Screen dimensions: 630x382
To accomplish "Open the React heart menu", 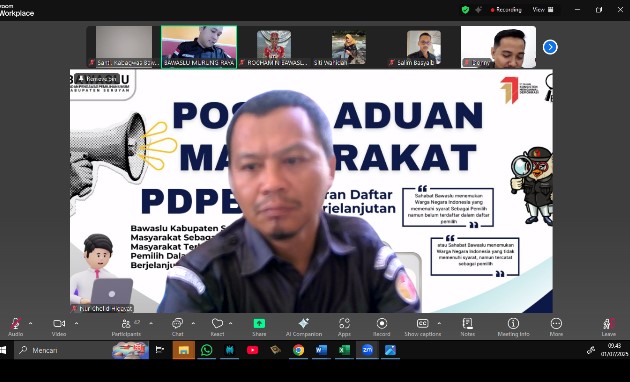I will pos(217,327).
